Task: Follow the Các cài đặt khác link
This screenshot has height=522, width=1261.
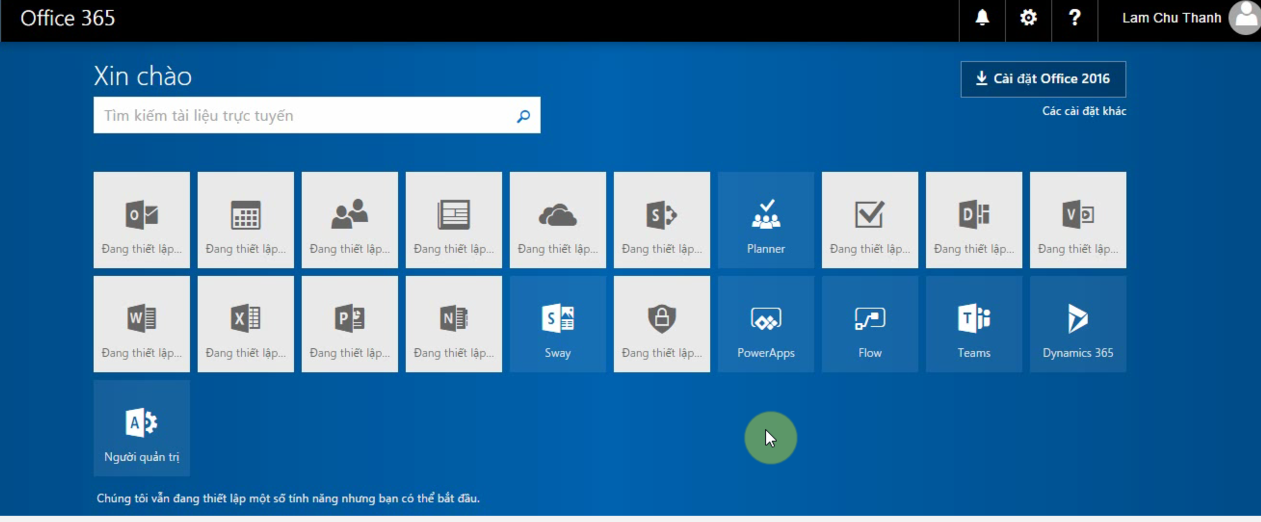Action: click(x=1083, y=111)
